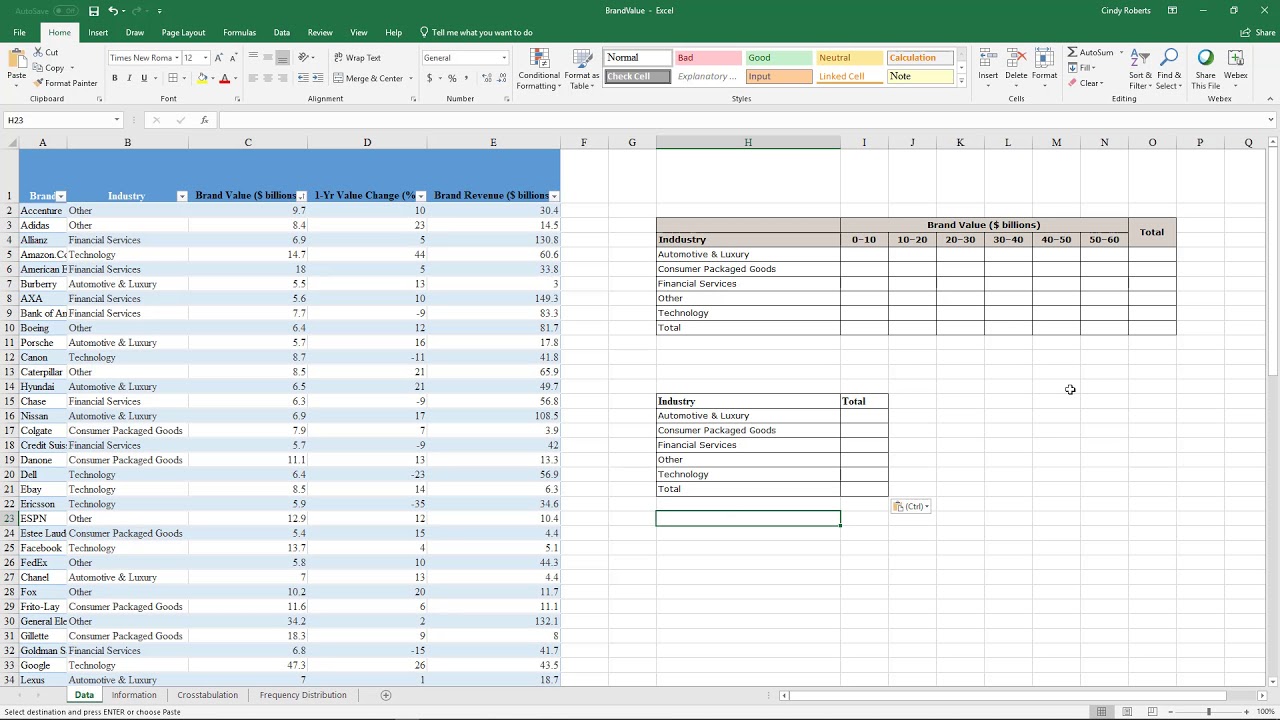The image size is (1280, 720).
Task: Open the General number format dropdown
Action: 502,58
